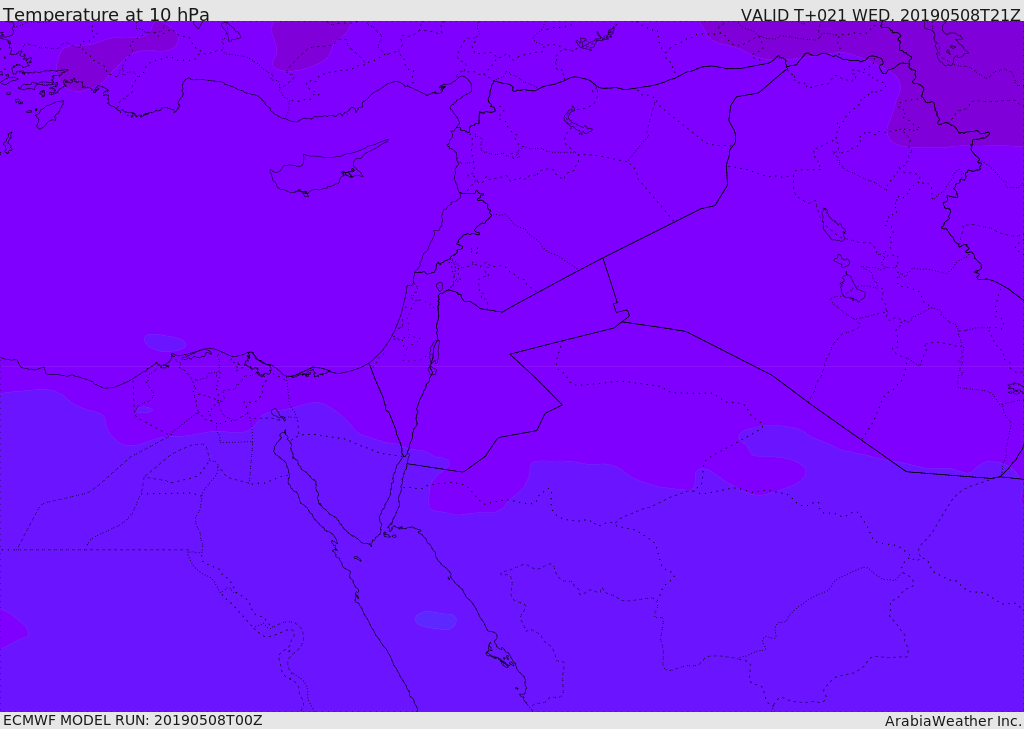This screenshot has height=729, width=1024.
Task: Click the island of Cyprus on the map
Action: pyautogui.click(x=320, y=171)
